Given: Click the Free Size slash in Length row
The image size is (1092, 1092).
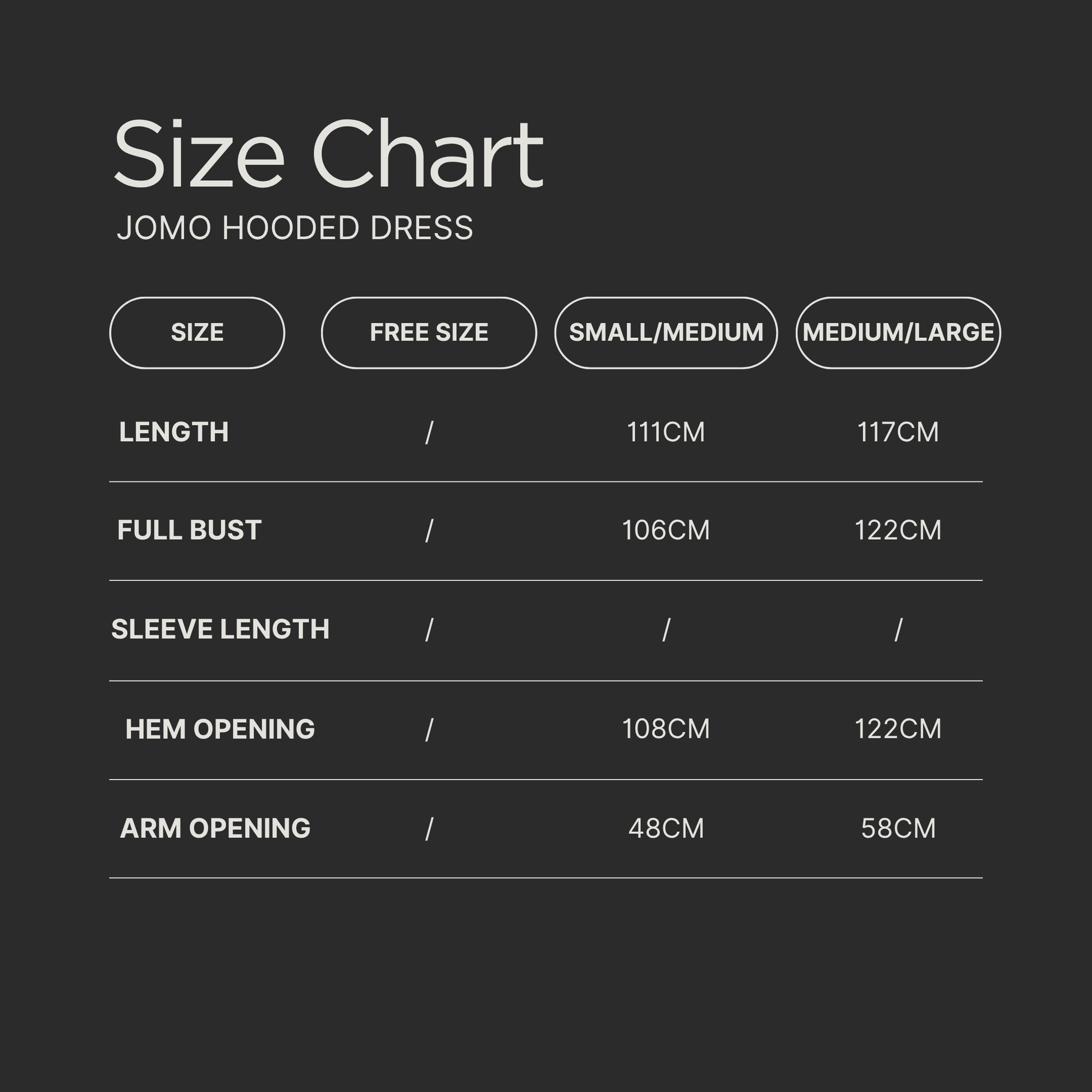Looking at the screenshot, I should point(429,433).
